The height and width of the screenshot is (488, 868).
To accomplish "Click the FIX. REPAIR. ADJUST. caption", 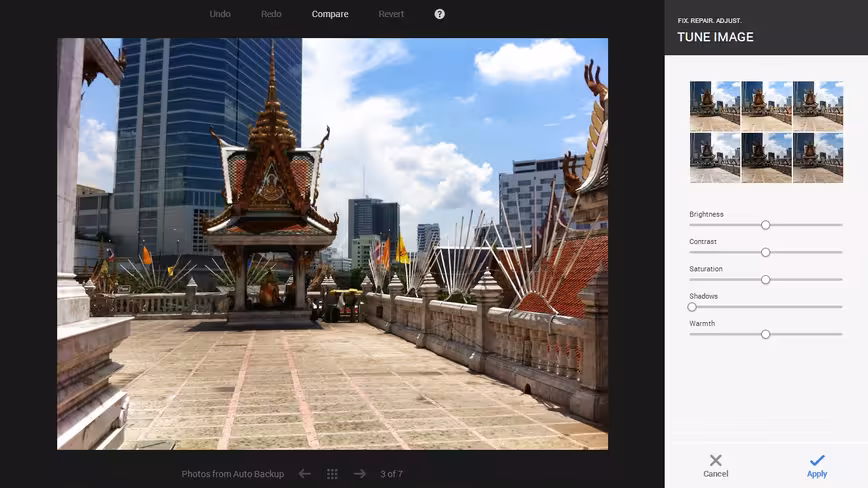I will 710,20.
